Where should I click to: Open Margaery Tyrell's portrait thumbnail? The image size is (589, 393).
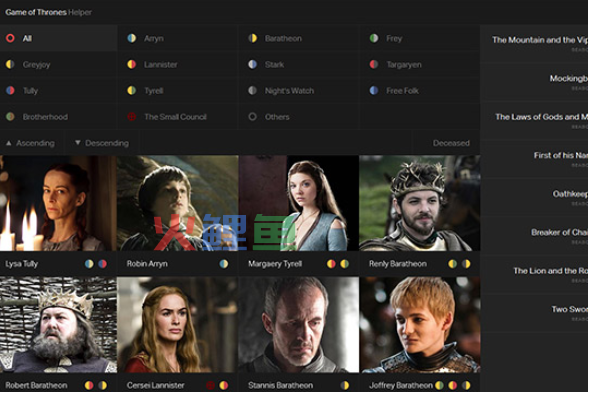click(299, 203)
